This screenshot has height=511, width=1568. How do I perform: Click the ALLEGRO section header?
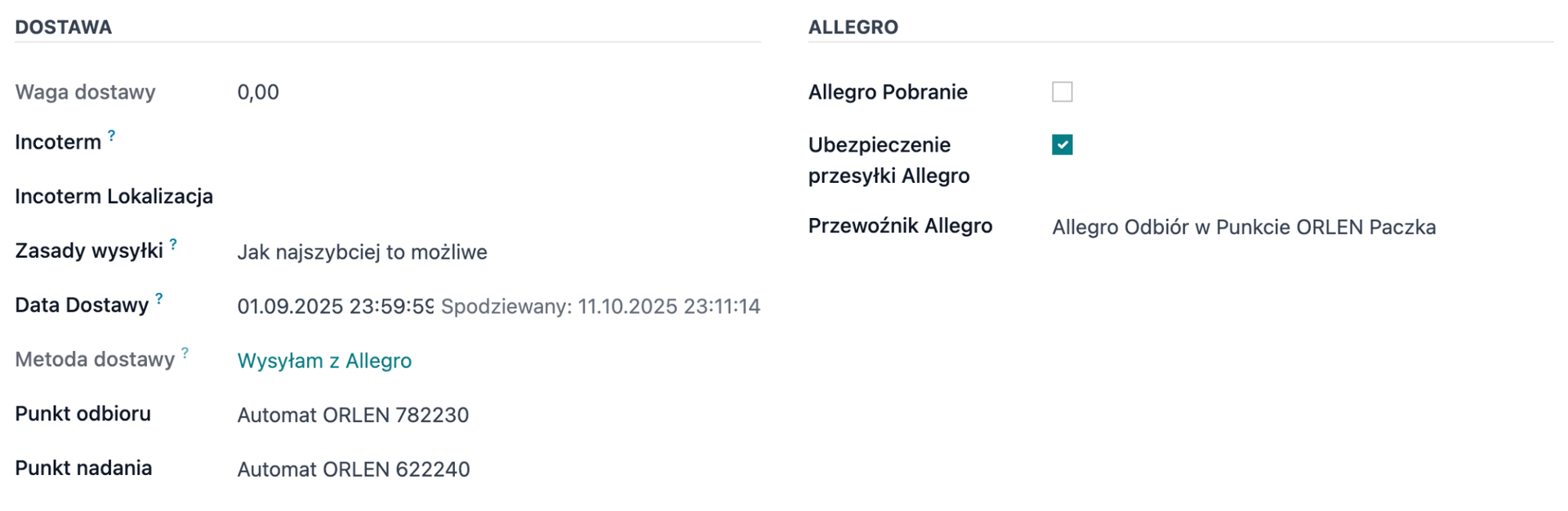tap(853, 27)
